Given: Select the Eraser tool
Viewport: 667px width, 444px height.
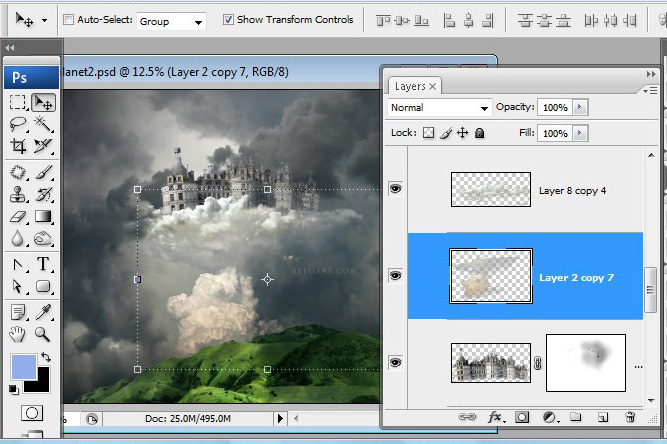Looking at the screenshot, I should 17,216.
